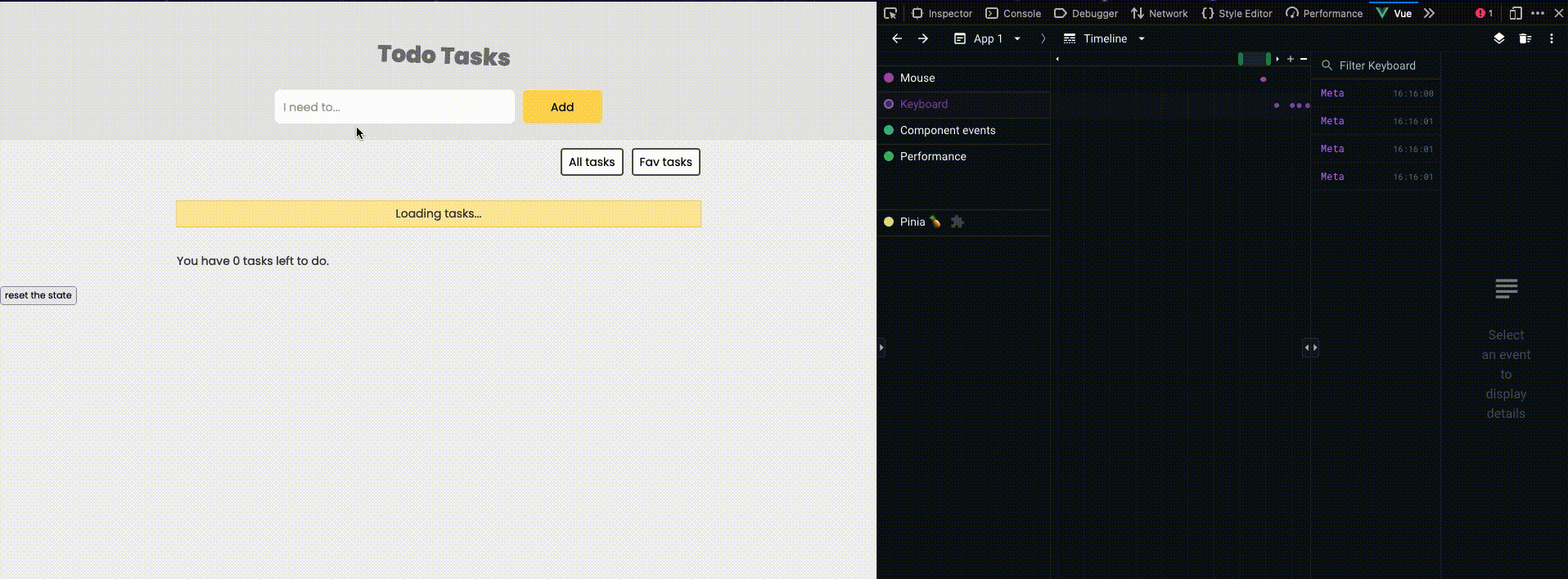Viewport: 1568px width, 579px height.
Task: Zoom out the timeline with minus
Action: (1304, 59)
